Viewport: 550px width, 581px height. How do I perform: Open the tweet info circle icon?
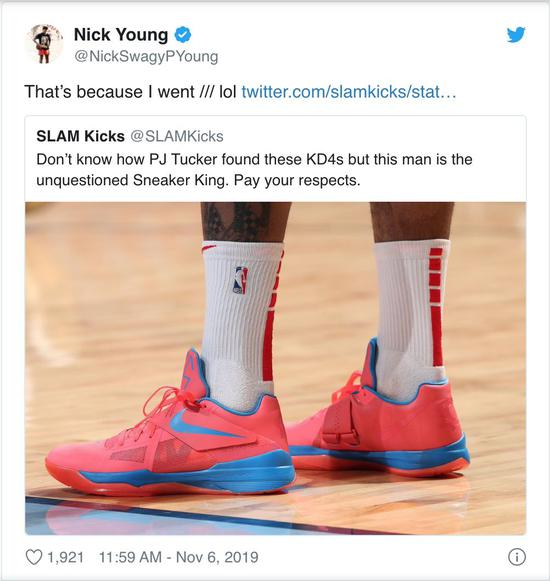click(x=517, y=557)
